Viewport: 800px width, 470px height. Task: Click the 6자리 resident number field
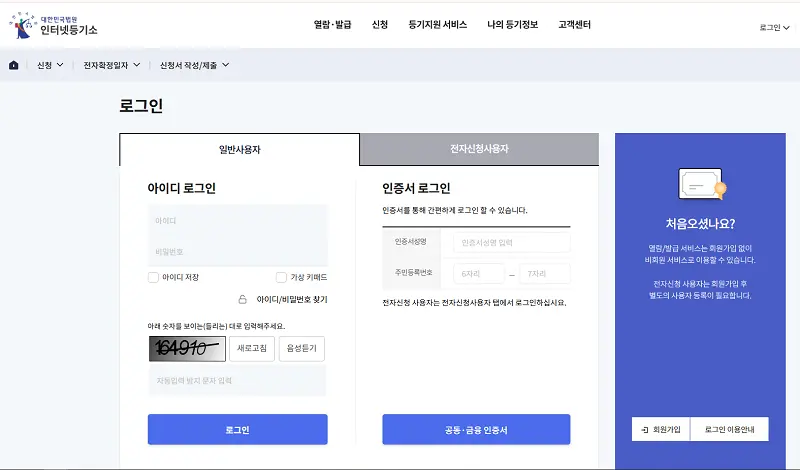tap(479, 274)
